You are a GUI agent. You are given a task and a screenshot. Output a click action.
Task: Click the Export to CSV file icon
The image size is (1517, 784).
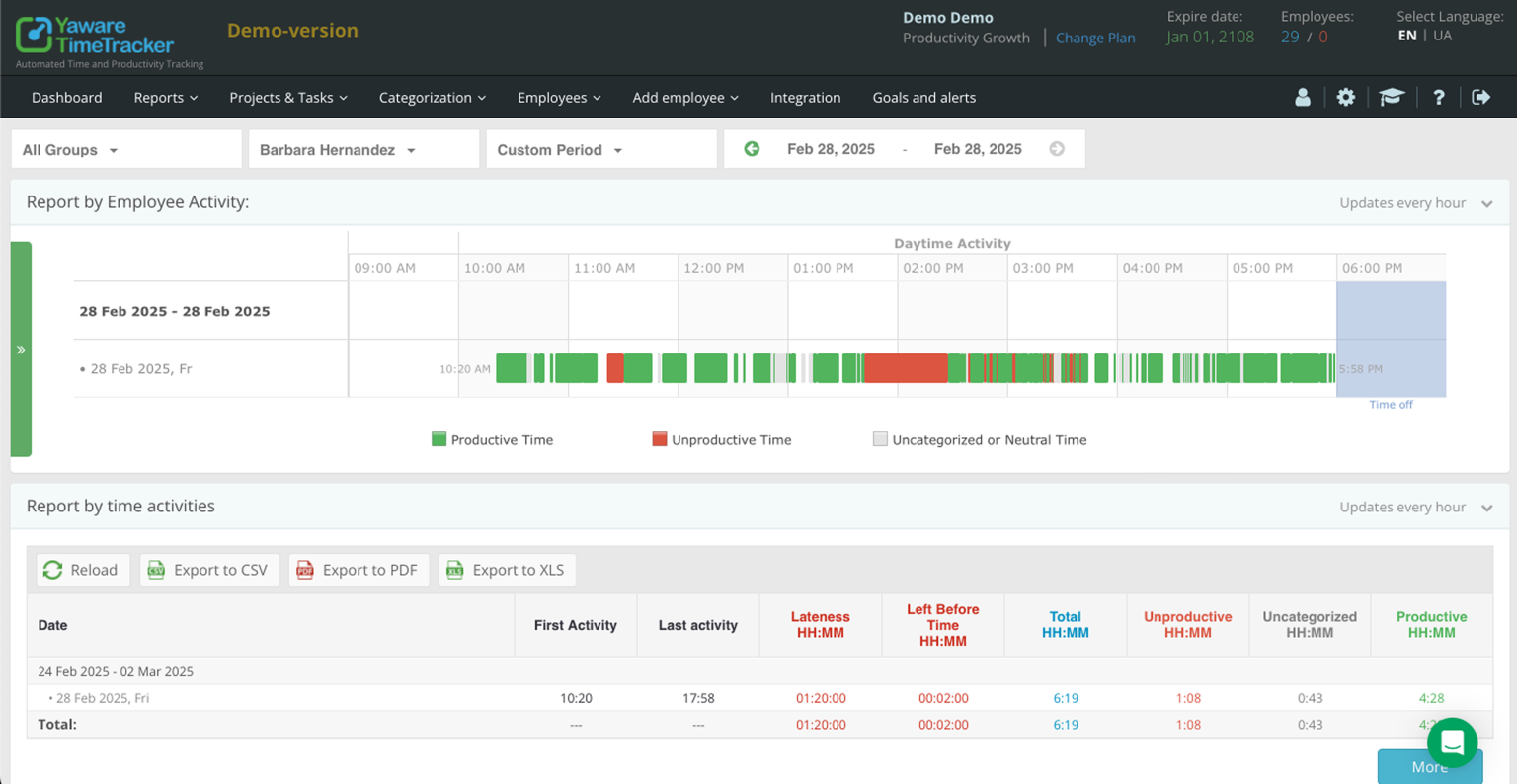pyautogui.click(x=155, y=570)
